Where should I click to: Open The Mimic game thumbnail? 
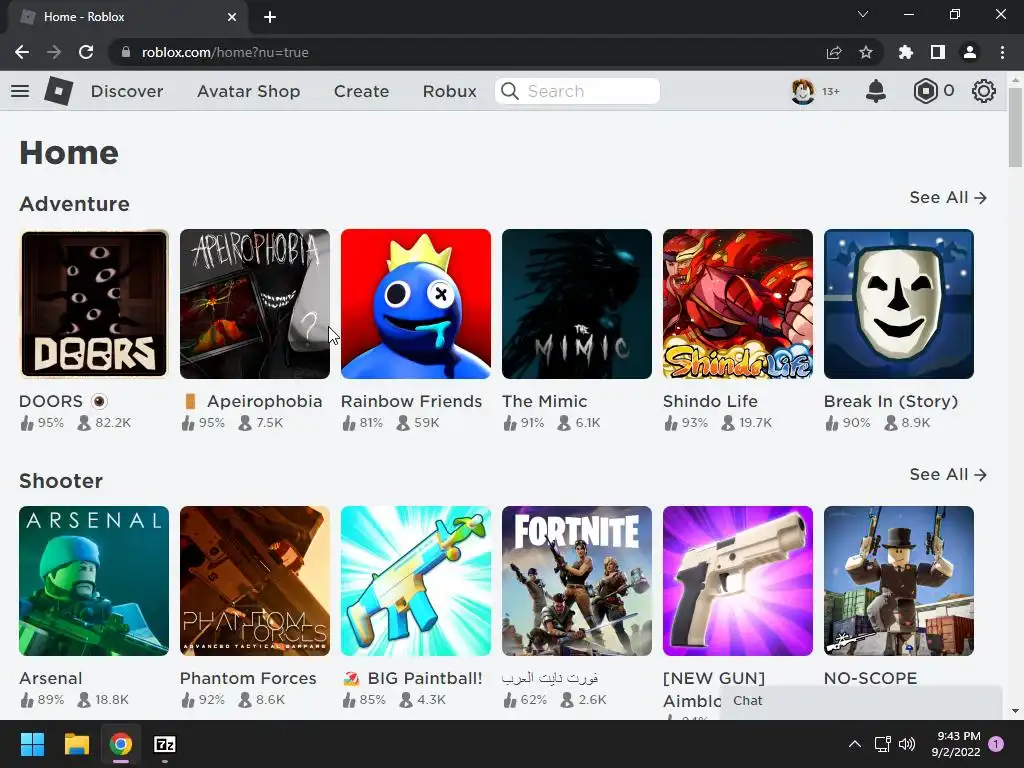coord(577,304)
